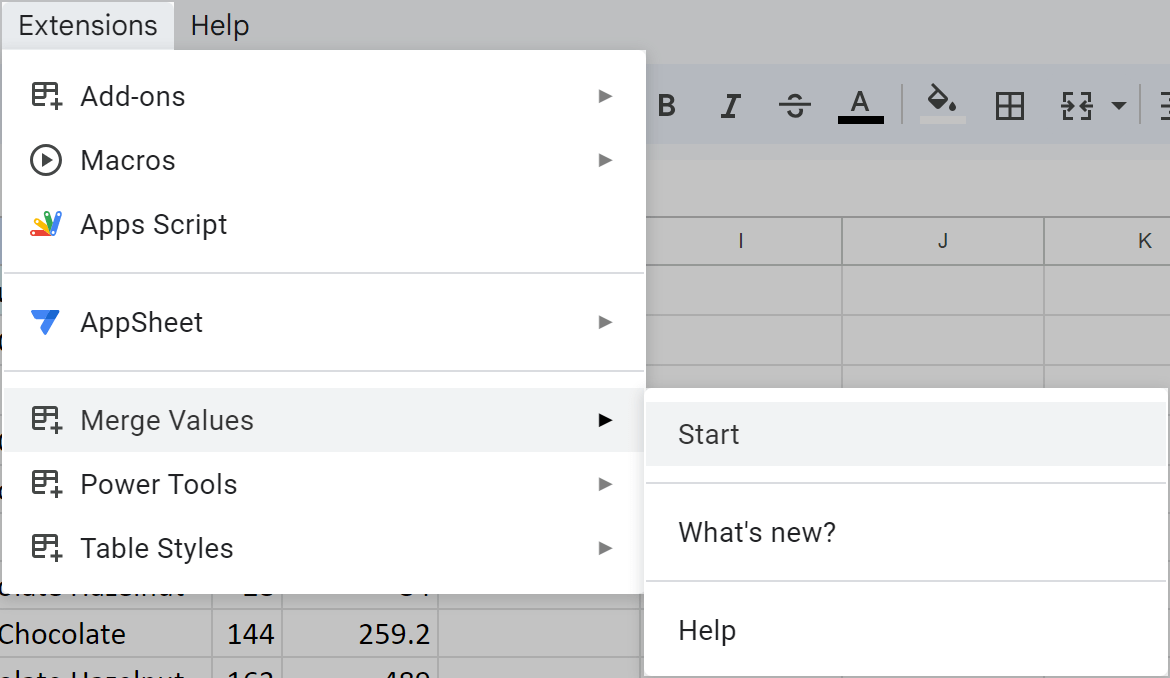Apply bold formatting from the toolbar
Screen dimensions: 1170x678
tap(666, 104)
